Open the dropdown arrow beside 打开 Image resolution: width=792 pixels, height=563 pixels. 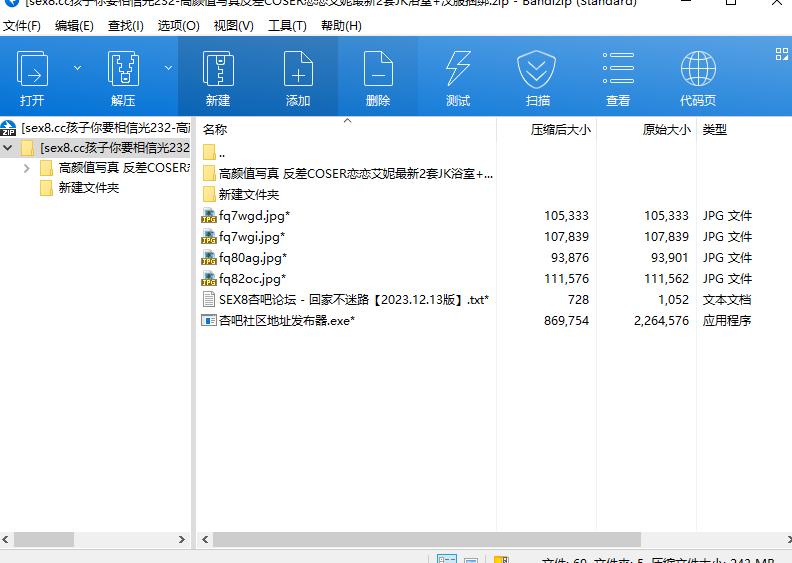[x=77, y=68]
